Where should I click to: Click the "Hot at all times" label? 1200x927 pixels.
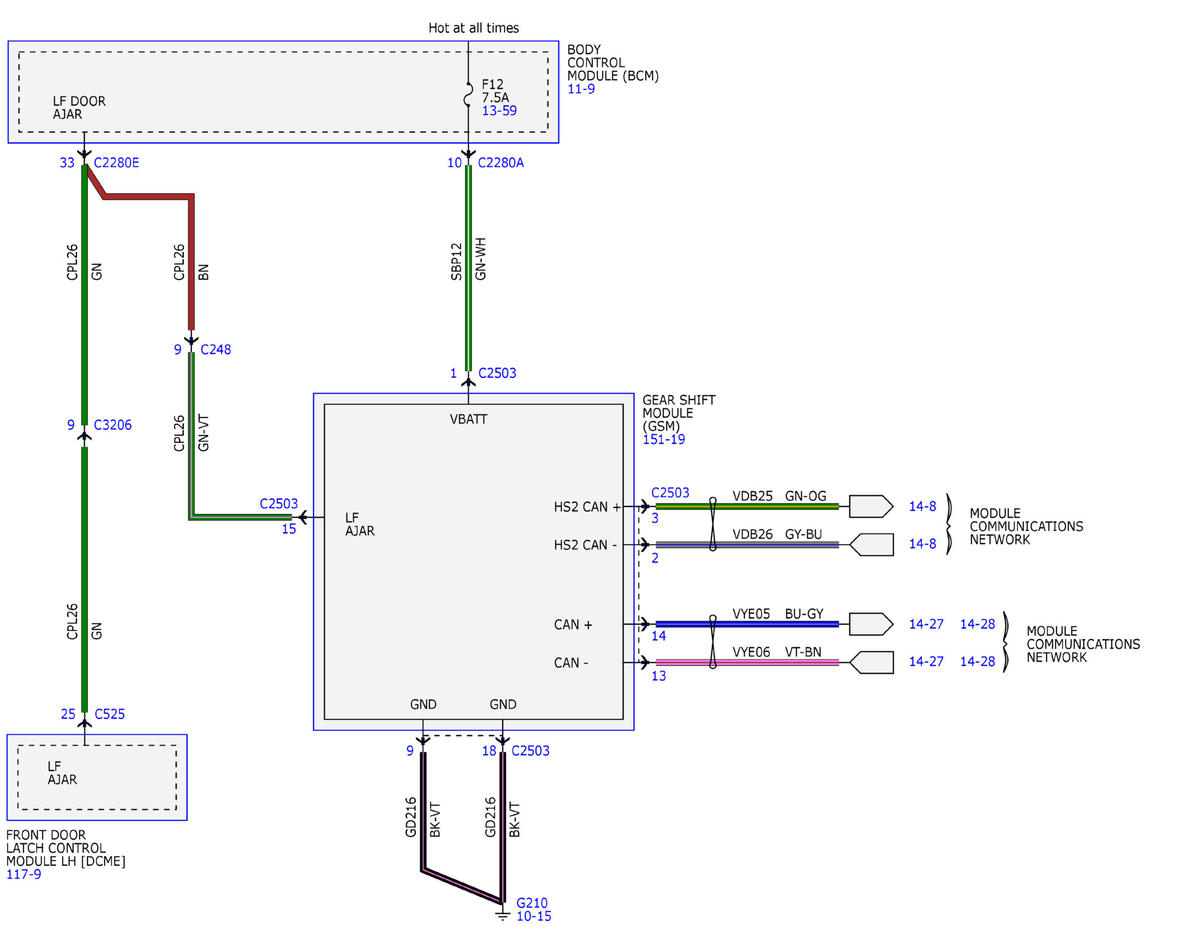coord(474,28)
